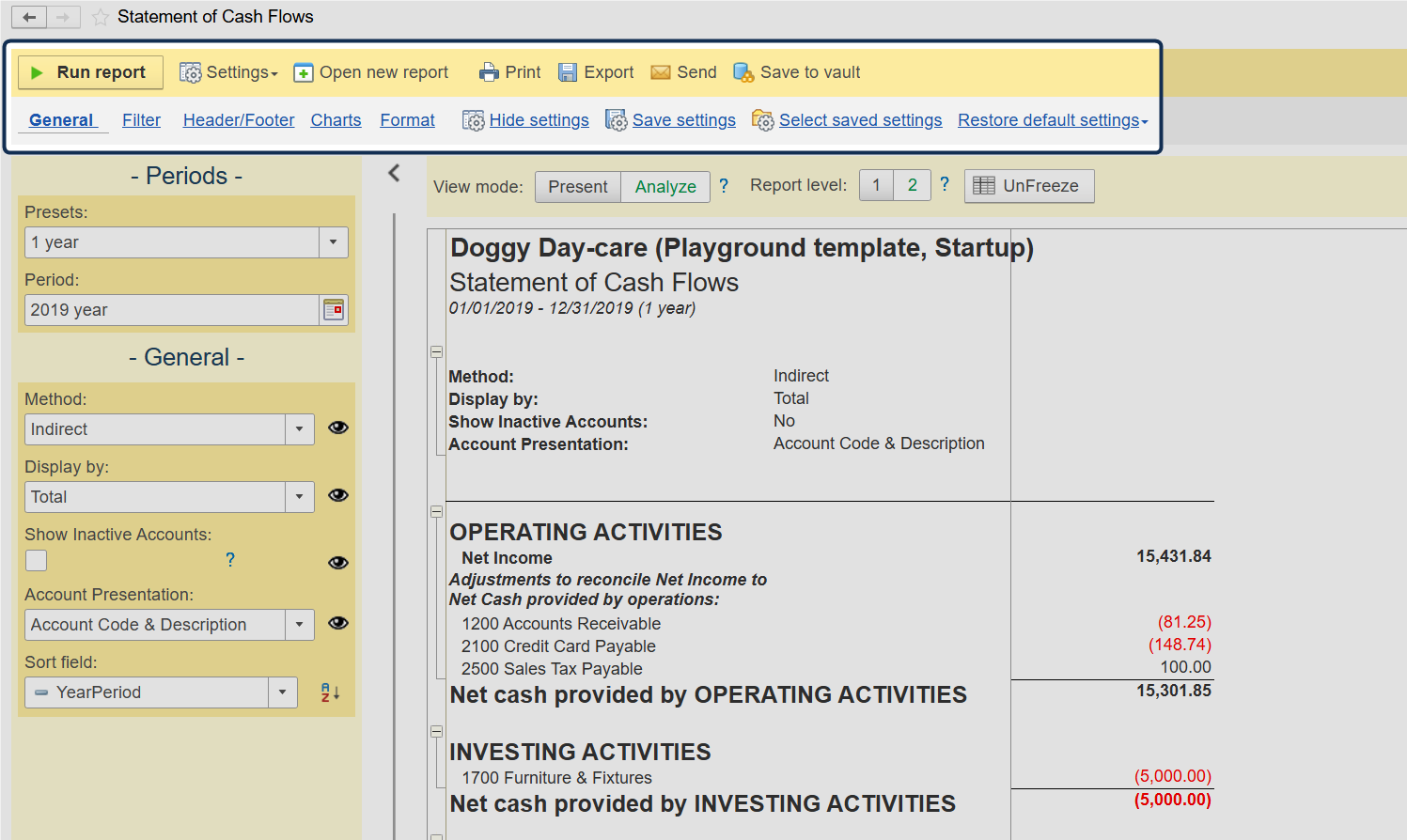Viewport: 1407px width, 840px height.
Task: Click the back arrow navigation button
Action: pos(29,17)
